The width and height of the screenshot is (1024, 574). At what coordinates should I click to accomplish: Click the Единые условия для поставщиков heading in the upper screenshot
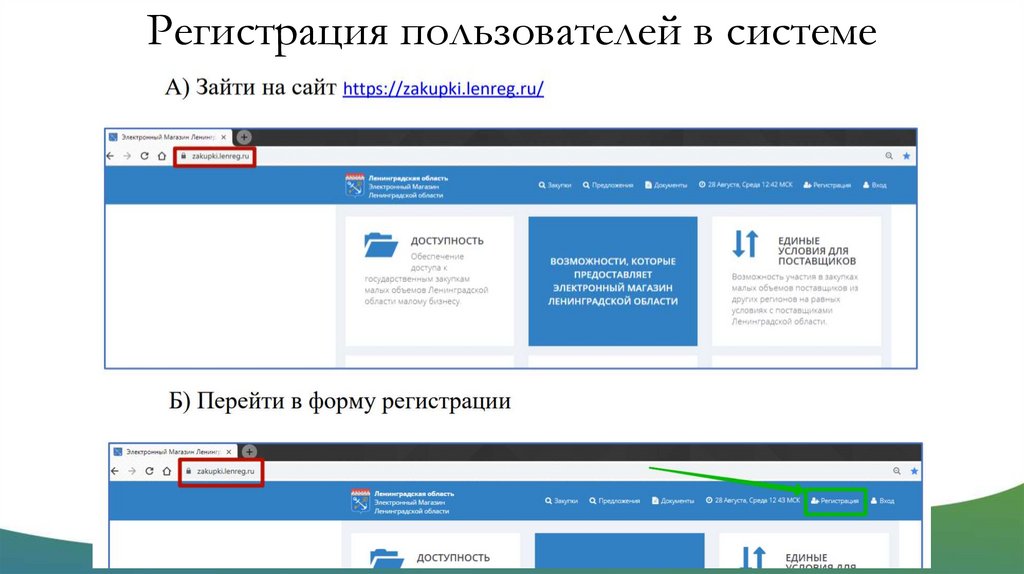[816, 251]
